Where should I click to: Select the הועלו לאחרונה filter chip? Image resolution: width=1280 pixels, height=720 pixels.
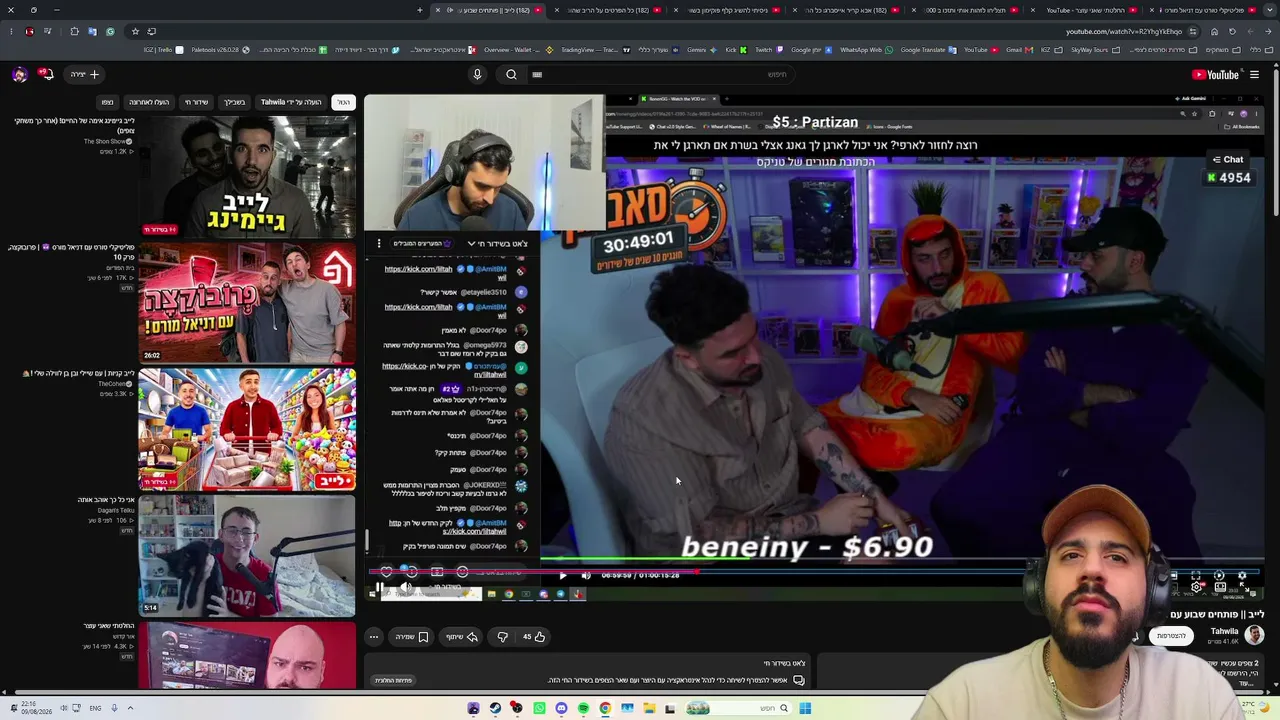[x=148, y=102]
